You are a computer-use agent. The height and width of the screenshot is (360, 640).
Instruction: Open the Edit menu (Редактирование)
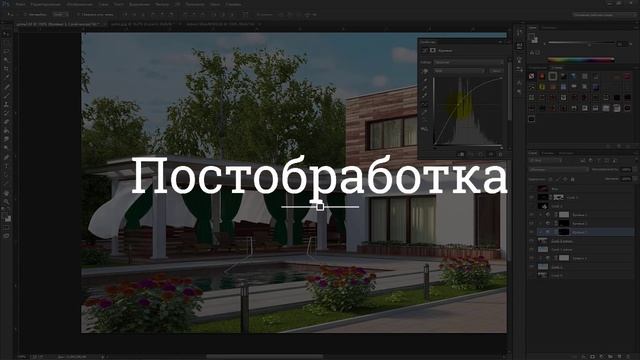pos(45,4)
